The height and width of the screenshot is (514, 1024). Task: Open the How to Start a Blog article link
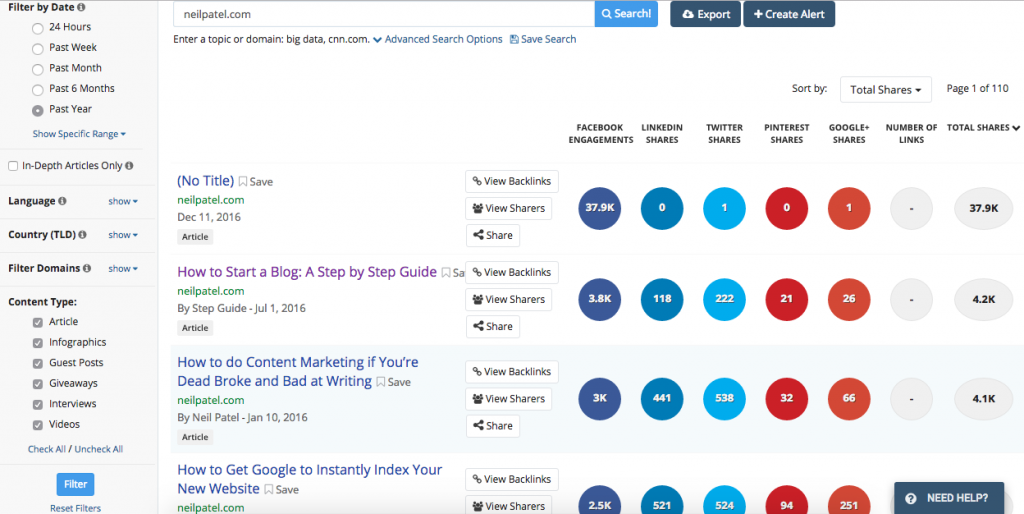307,272
